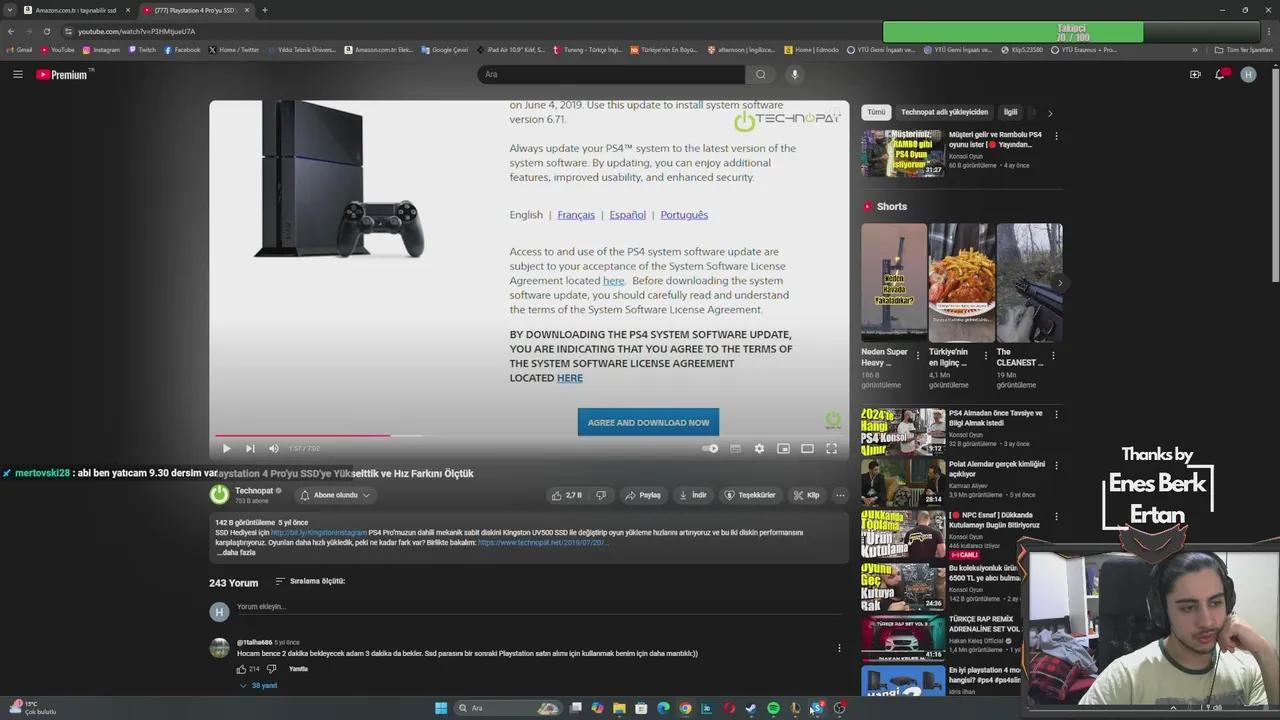Open Steam from the taskbar
This screenshot has width=1280, height=720.
click(751, 708)
